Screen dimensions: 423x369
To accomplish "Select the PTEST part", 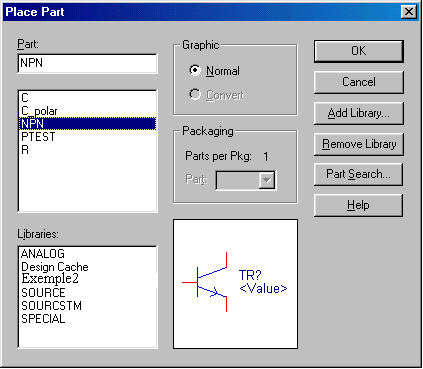I will tap(87, 137).
